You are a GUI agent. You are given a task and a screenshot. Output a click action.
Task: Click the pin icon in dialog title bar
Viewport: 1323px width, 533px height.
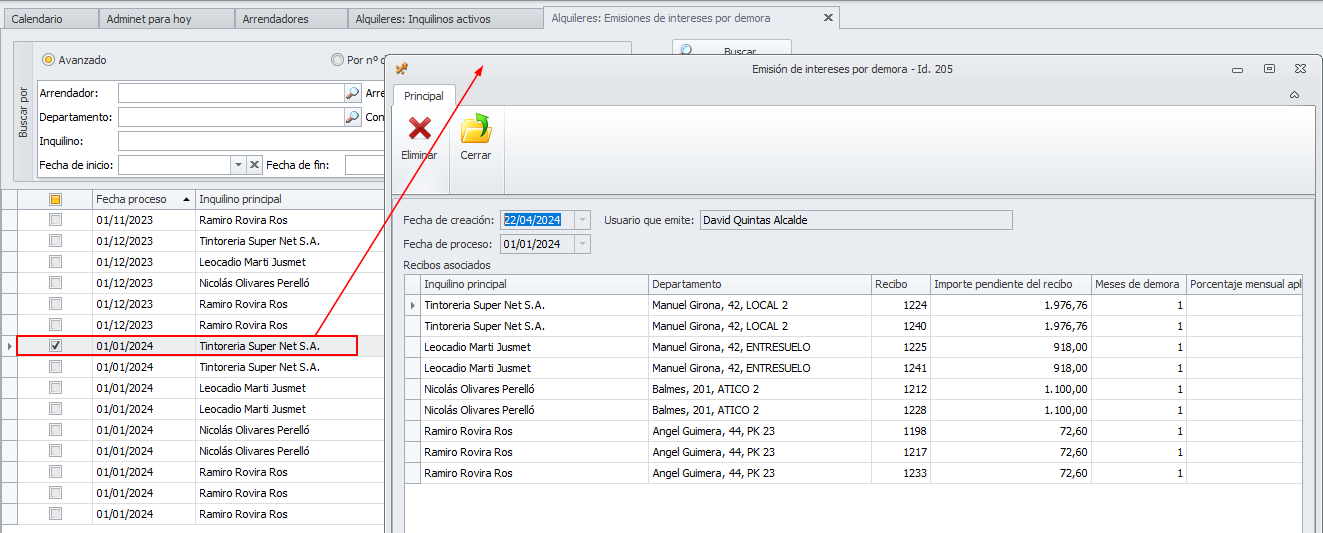402,69
